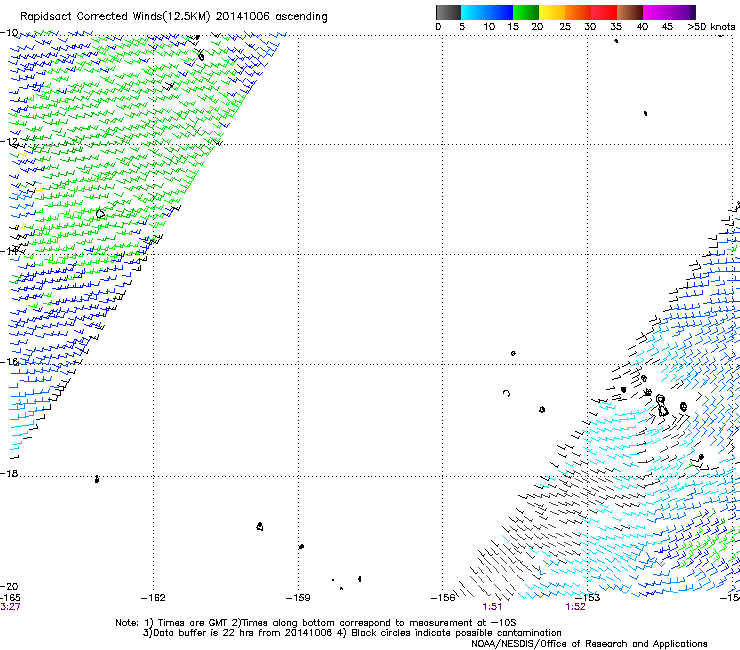Image resolution: width=740 pixels, height=650 pixels.
Task: Click the title 'Rapidscat Corrected Winds(12.5KM)'
Action: [115, 17]
